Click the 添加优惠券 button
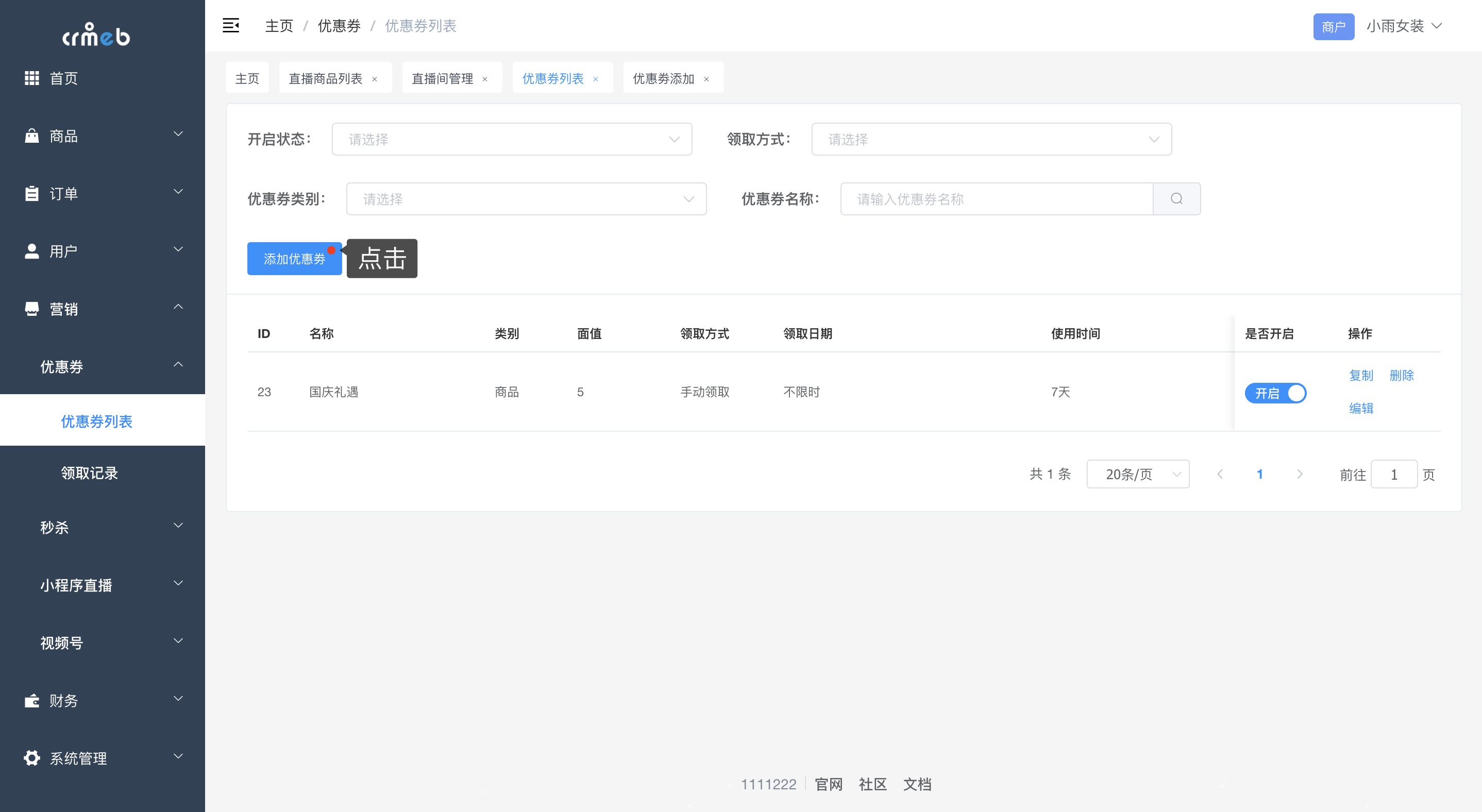Viewport: 1482px width, 812px height. [x=295, y=259]
